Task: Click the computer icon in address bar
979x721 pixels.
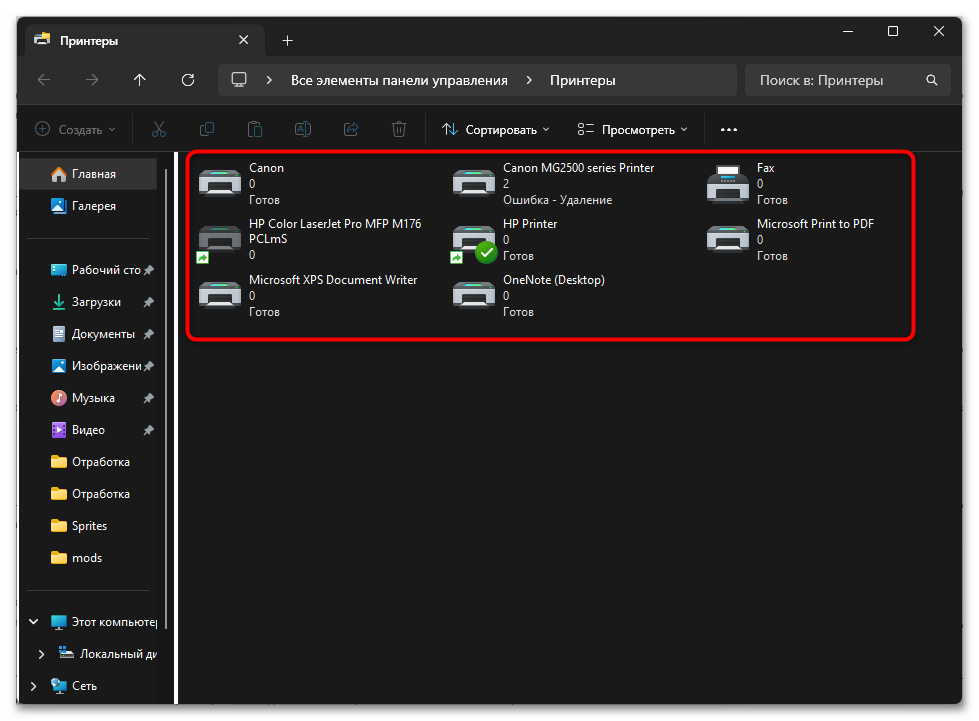Action: tap(239, 80)
